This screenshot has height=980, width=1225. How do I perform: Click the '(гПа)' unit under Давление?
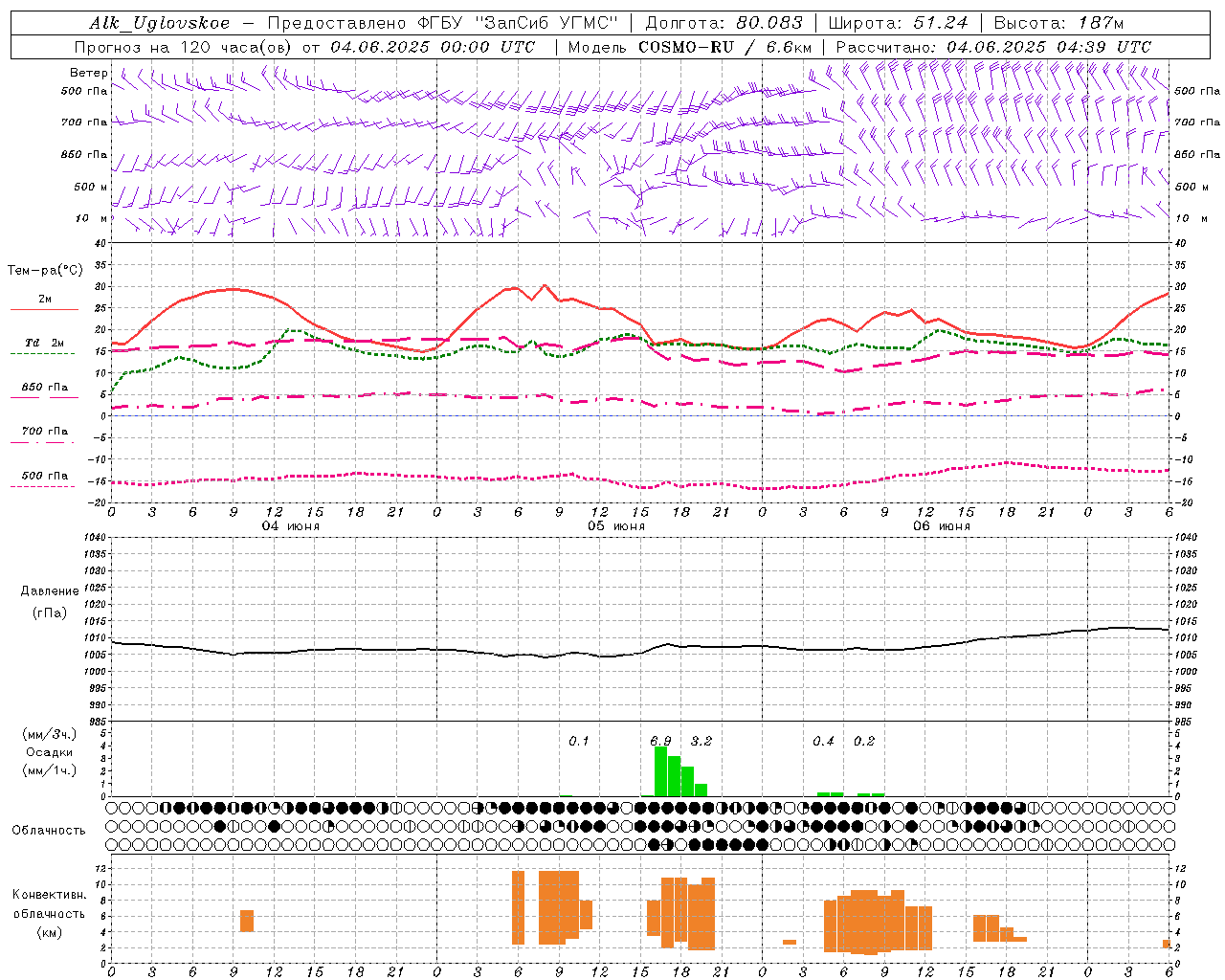[50, 613]
